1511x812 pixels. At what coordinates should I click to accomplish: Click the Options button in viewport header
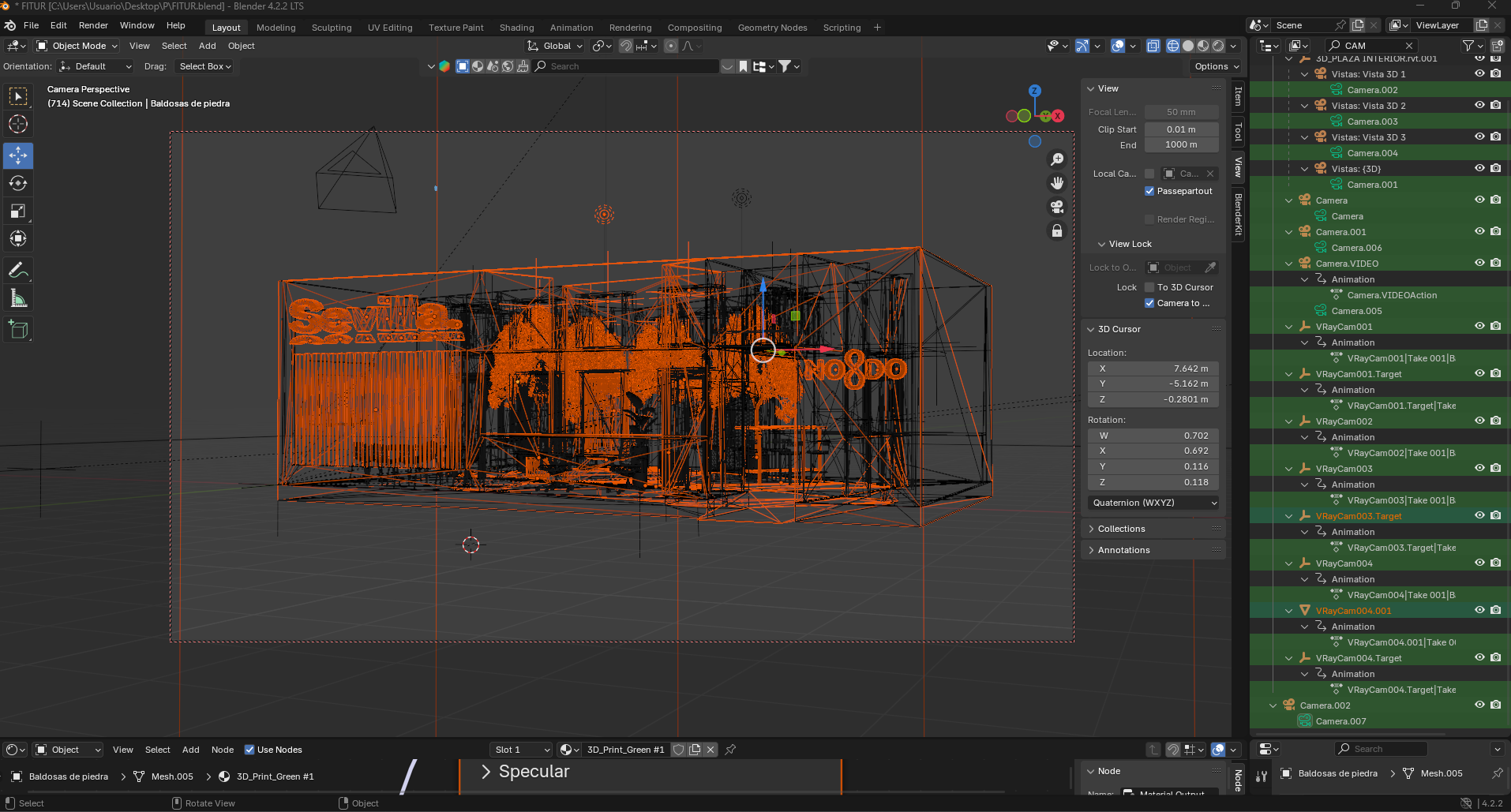click(x=1216, y=66)
